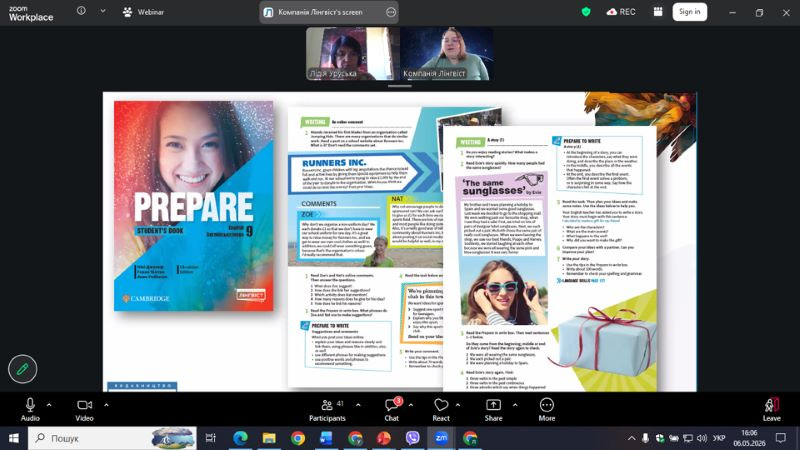
Task: Turn on the Video camera
Action: click(84, 410)
